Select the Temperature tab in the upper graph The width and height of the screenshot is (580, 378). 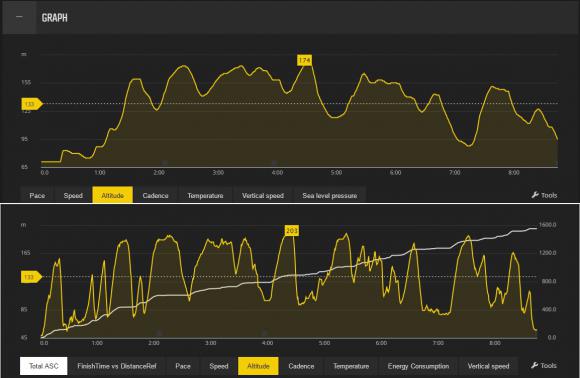coord(205,195)
